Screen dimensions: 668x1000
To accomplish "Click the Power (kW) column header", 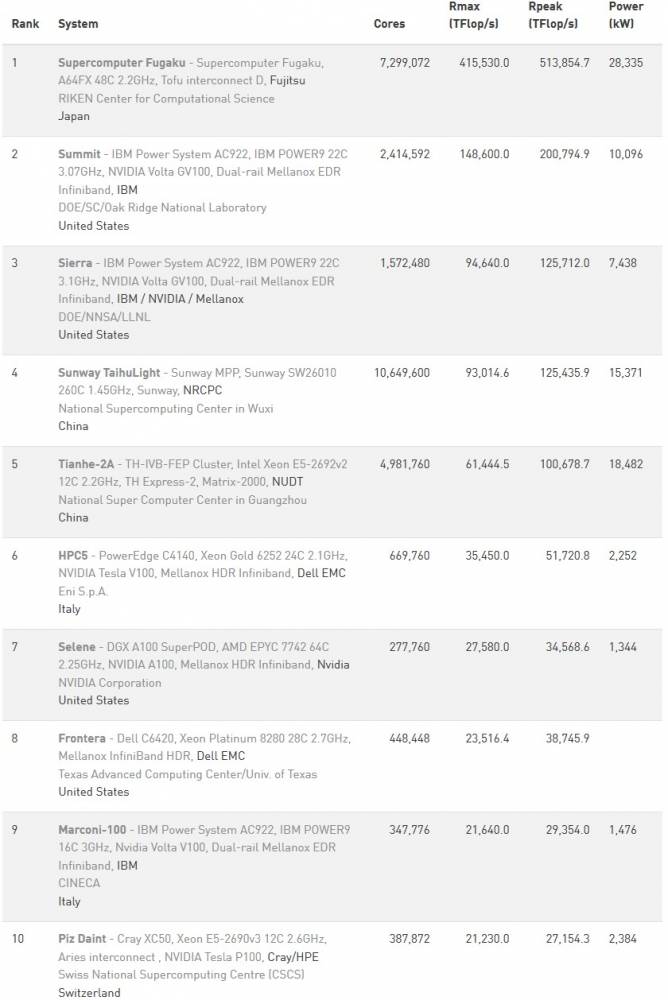I will 626,15.
